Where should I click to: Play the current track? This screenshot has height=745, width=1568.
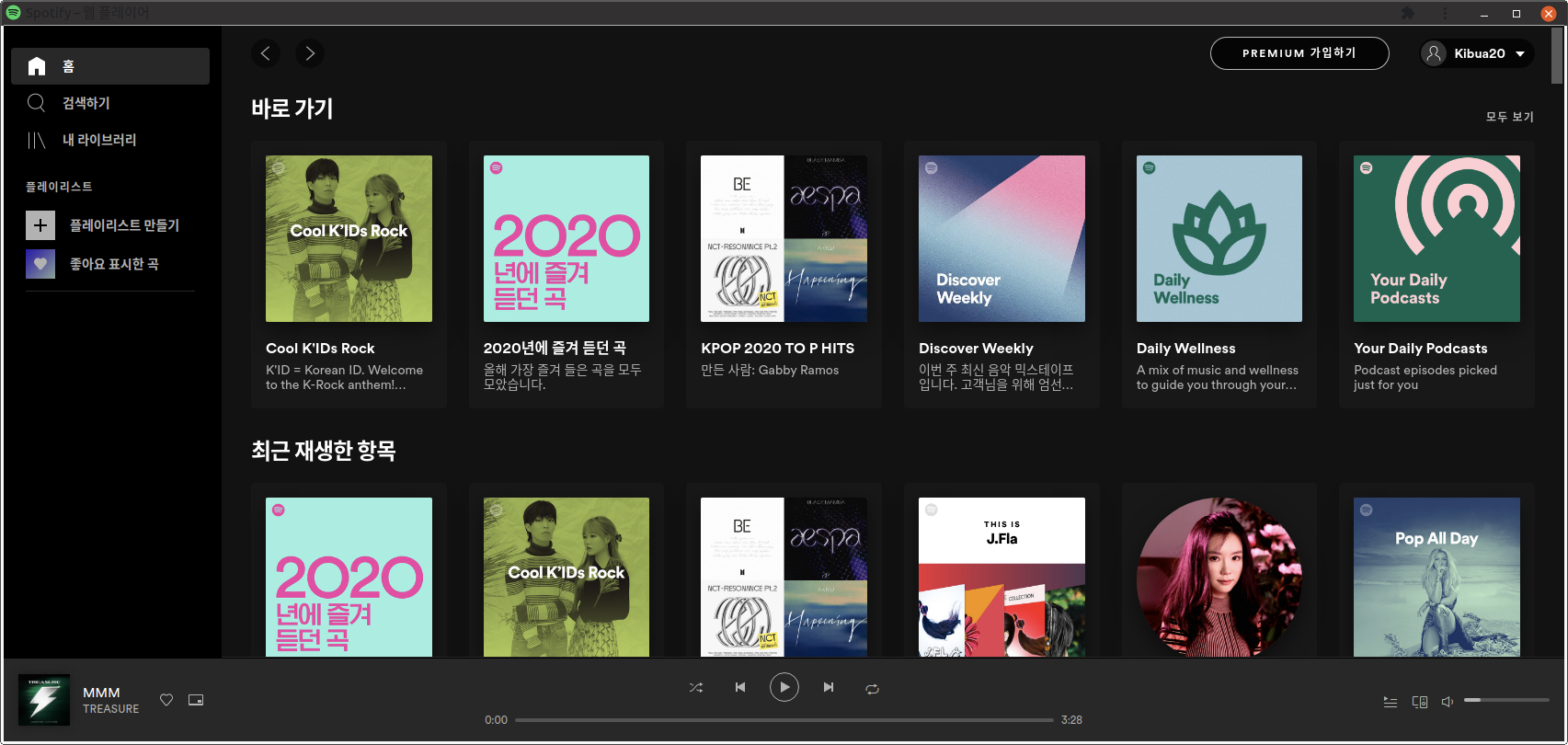[x=784, y=687]
